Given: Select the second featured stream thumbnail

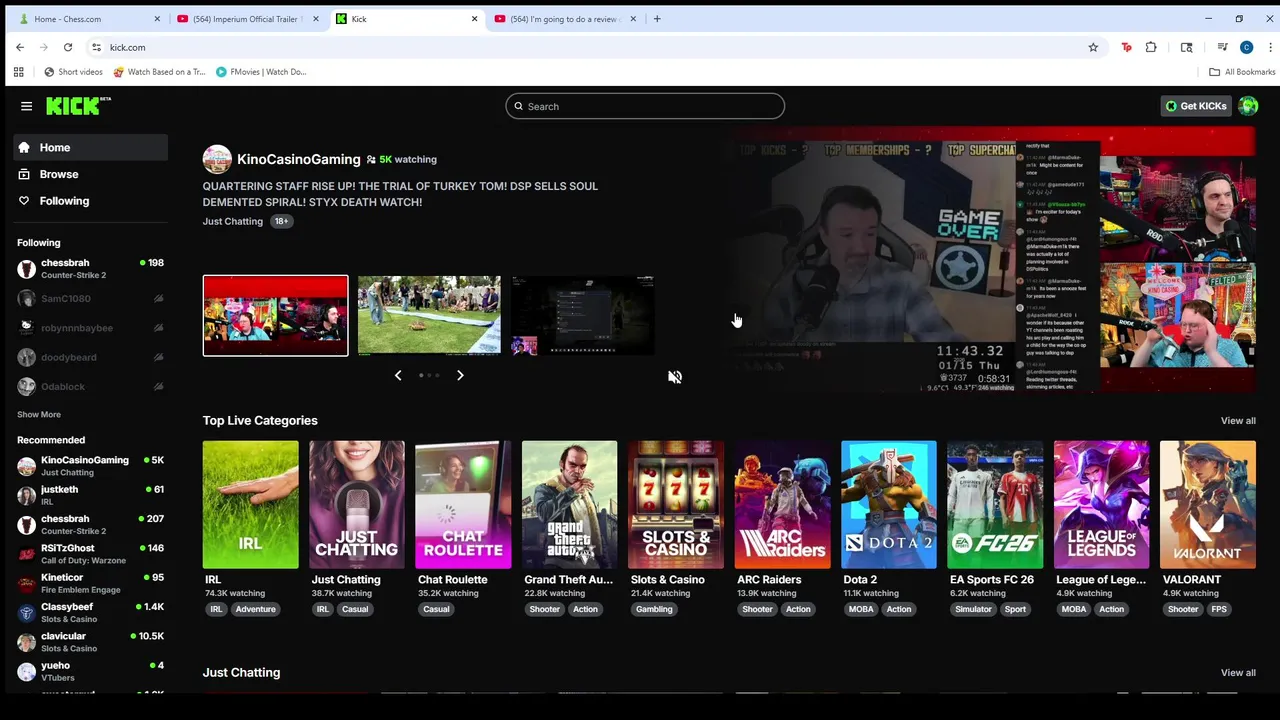Looking at the screenshot, I should tap(429, 315).
